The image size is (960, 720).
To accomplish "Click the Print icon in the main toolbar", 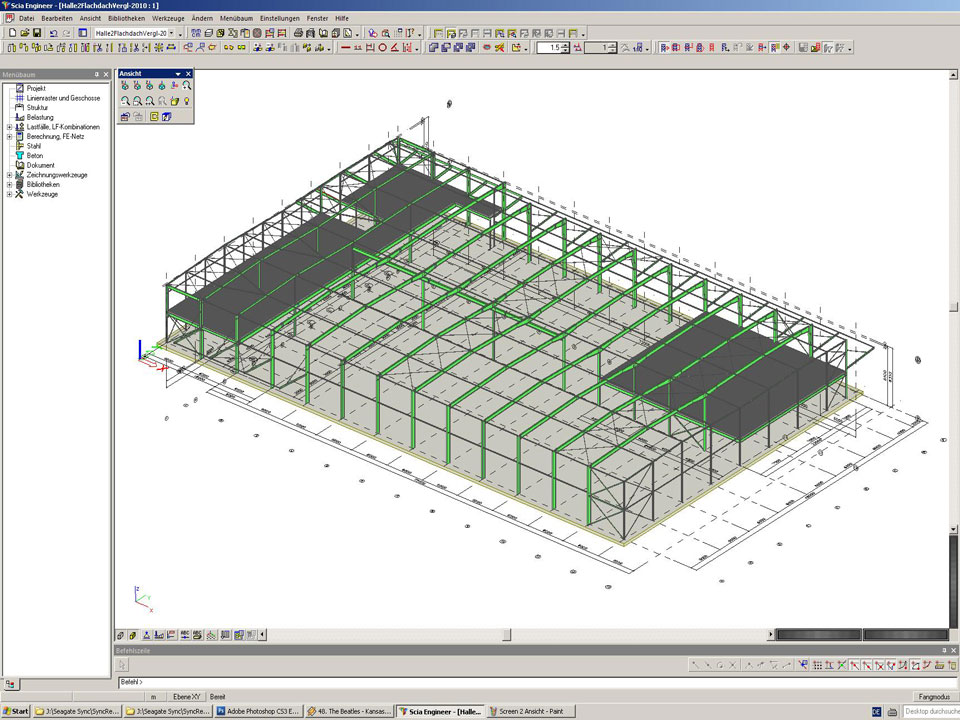I will [x=299, y=33].
